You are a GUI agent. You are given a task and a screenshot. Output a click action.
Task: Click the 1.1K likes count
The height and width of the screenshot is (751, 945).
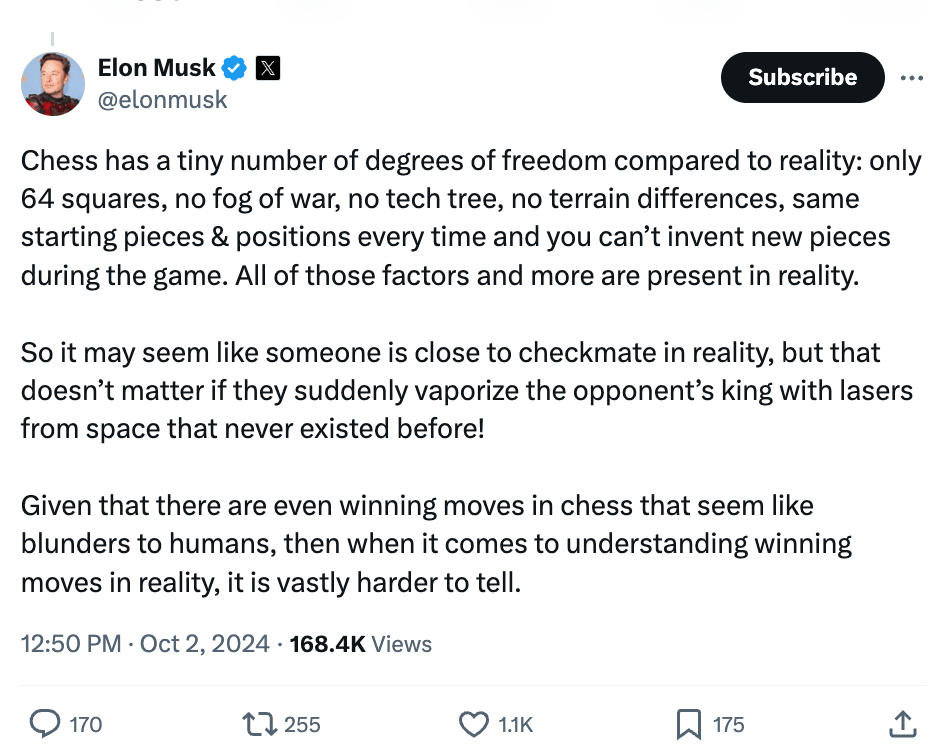pos(516,724)
